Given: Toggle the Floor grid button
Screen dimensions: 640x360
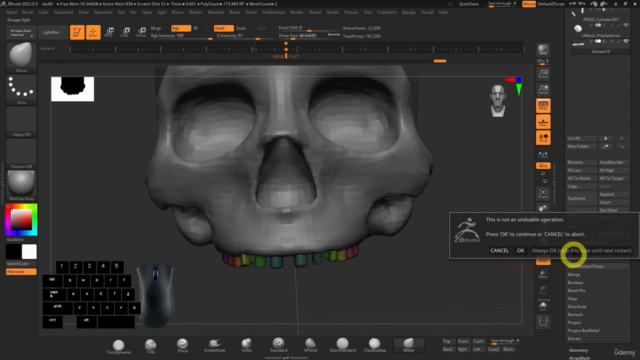Looking at the screenshot, I should pyautogui.click(x=543, y=122).
